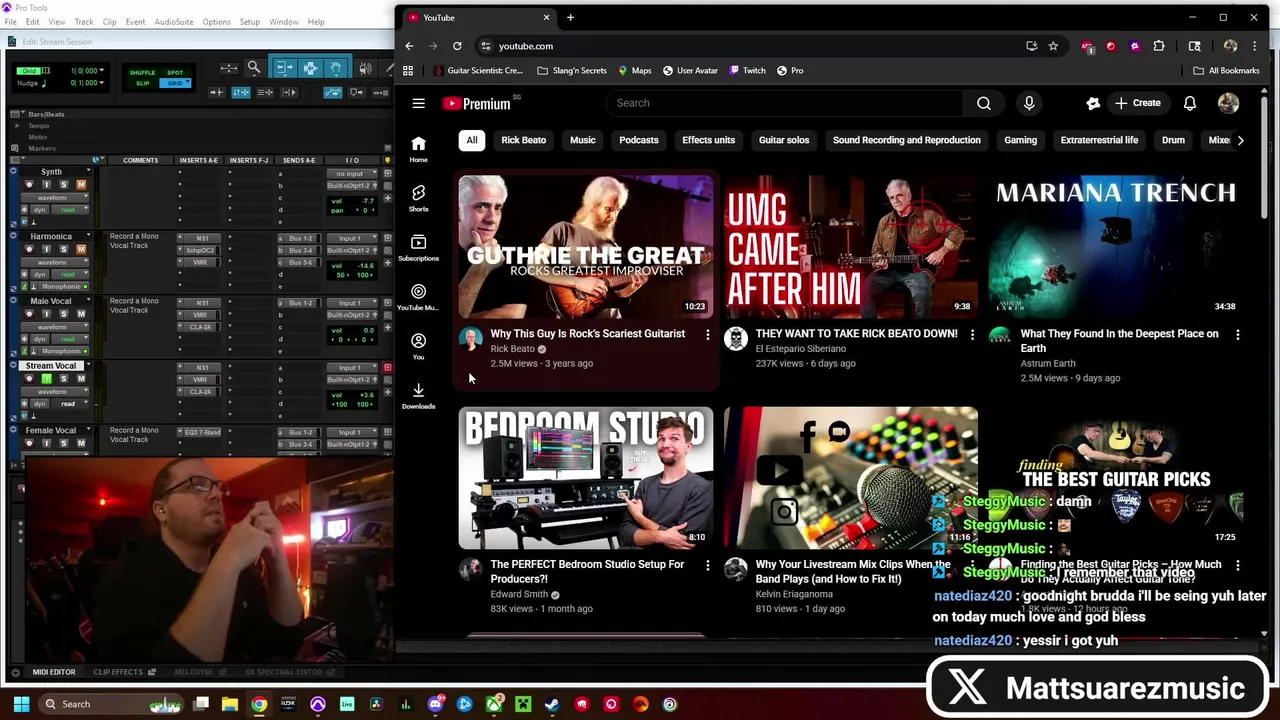The image size is (1280, 720).
Task: Open more options for Rick Beato video
Action: pos(708,335)
